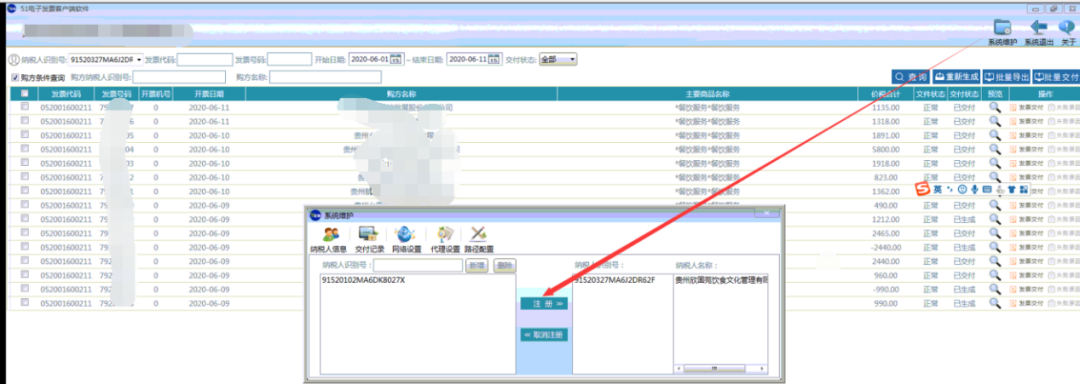Sort by the 购方名称 column header
This screenshot has height=384, width=1080.
(x=403, y=94)
